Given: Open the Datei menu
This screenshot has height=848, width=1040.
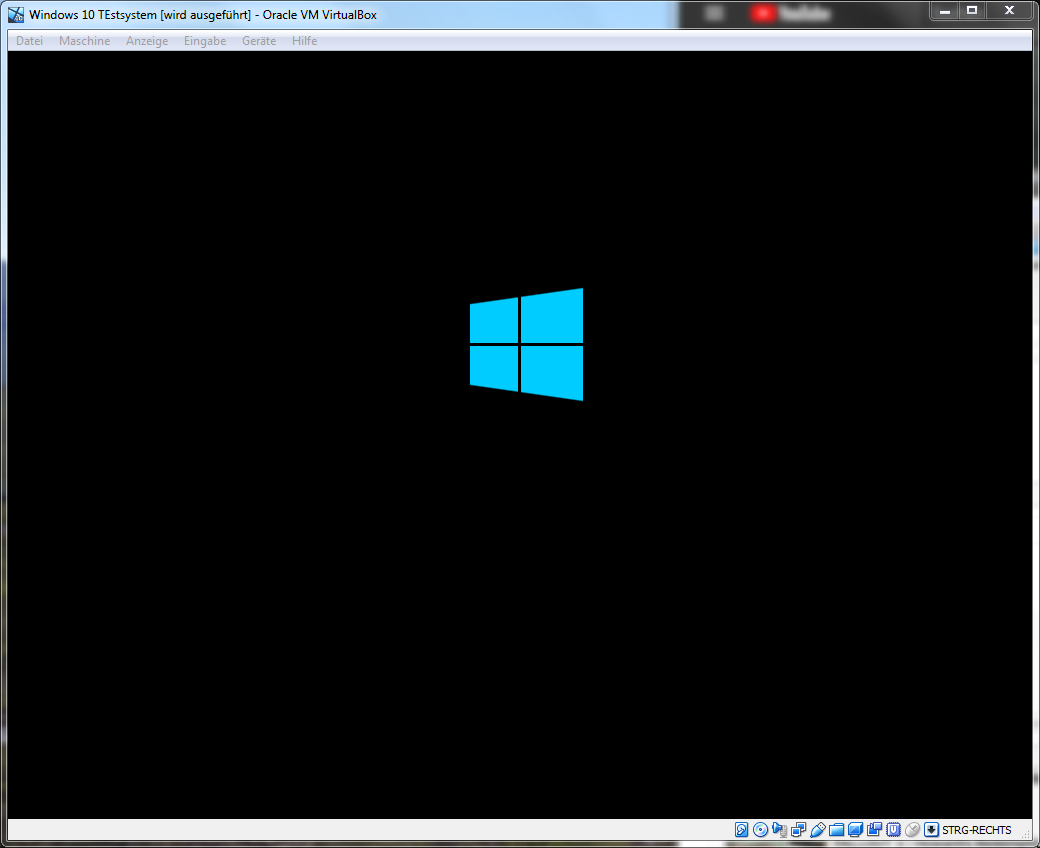Looking at the screenshot, I should (29, 41).
